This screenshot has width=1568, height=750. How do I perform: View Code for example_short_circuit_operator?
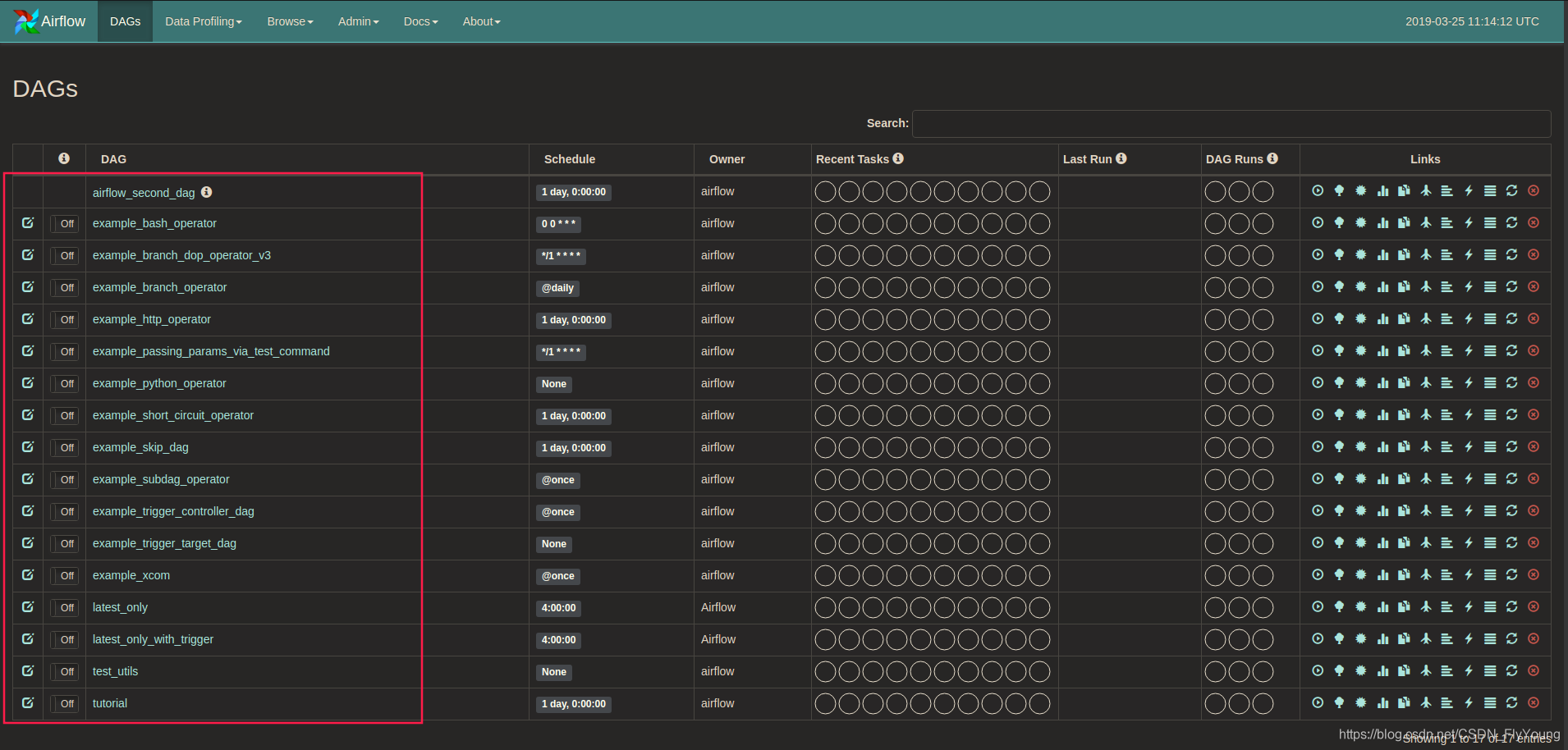click(1469, 415)
